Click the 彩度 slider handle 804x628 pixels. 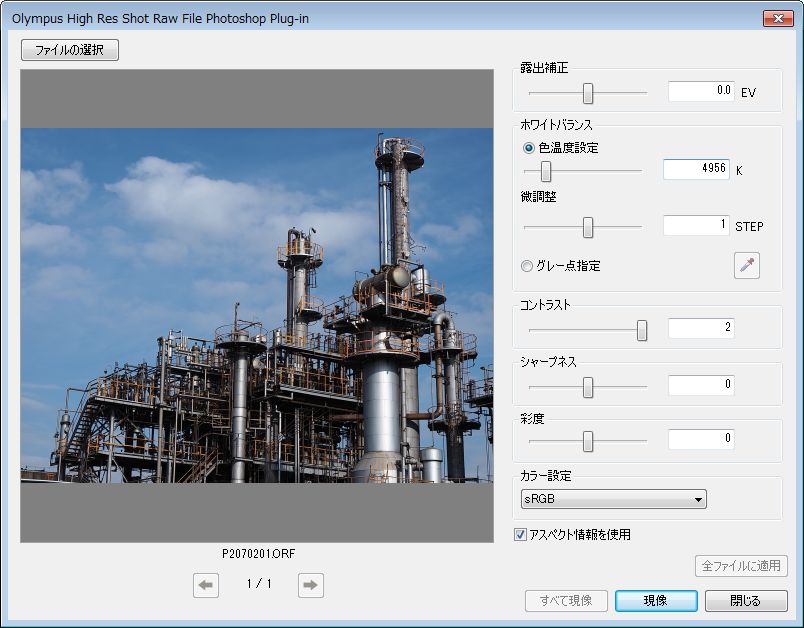pyautogui.click(x=588, y=441)
